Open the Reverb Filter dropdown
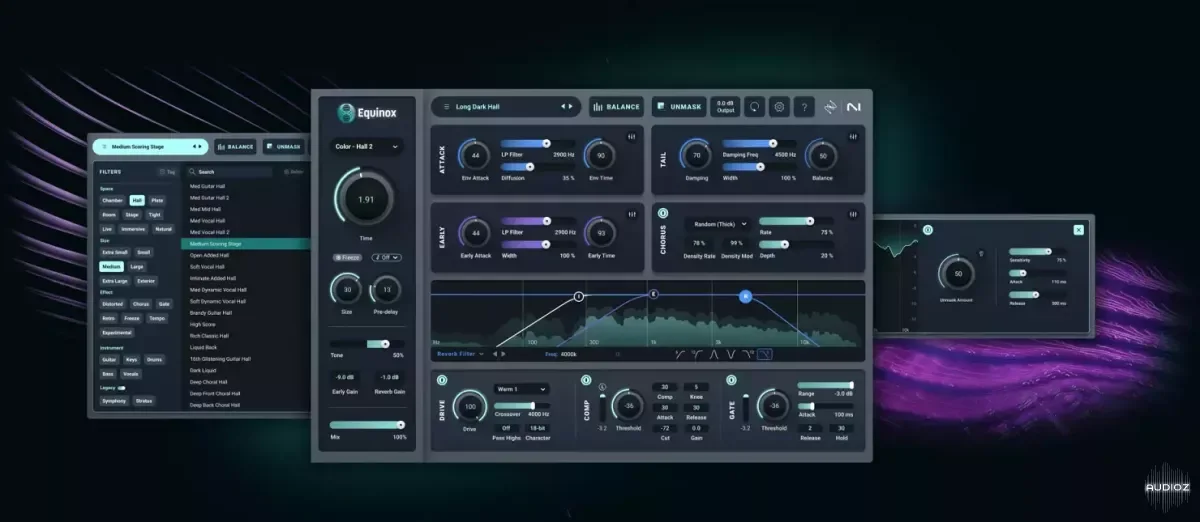Viewport: 1200px width, 522px height. [460, 353]
